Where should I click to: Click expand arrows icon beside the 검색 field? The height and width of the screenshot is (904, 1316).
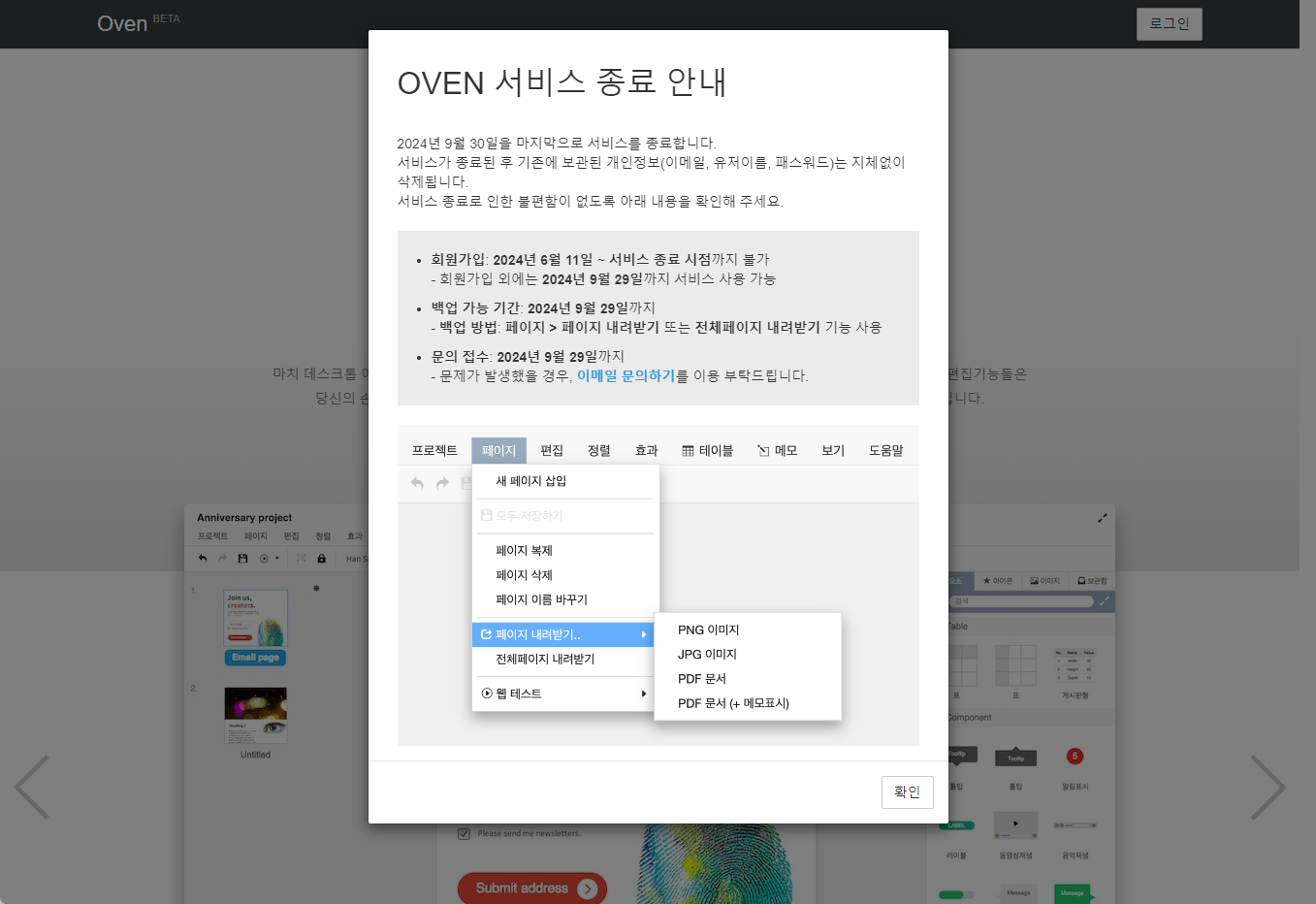(1104, 601)
